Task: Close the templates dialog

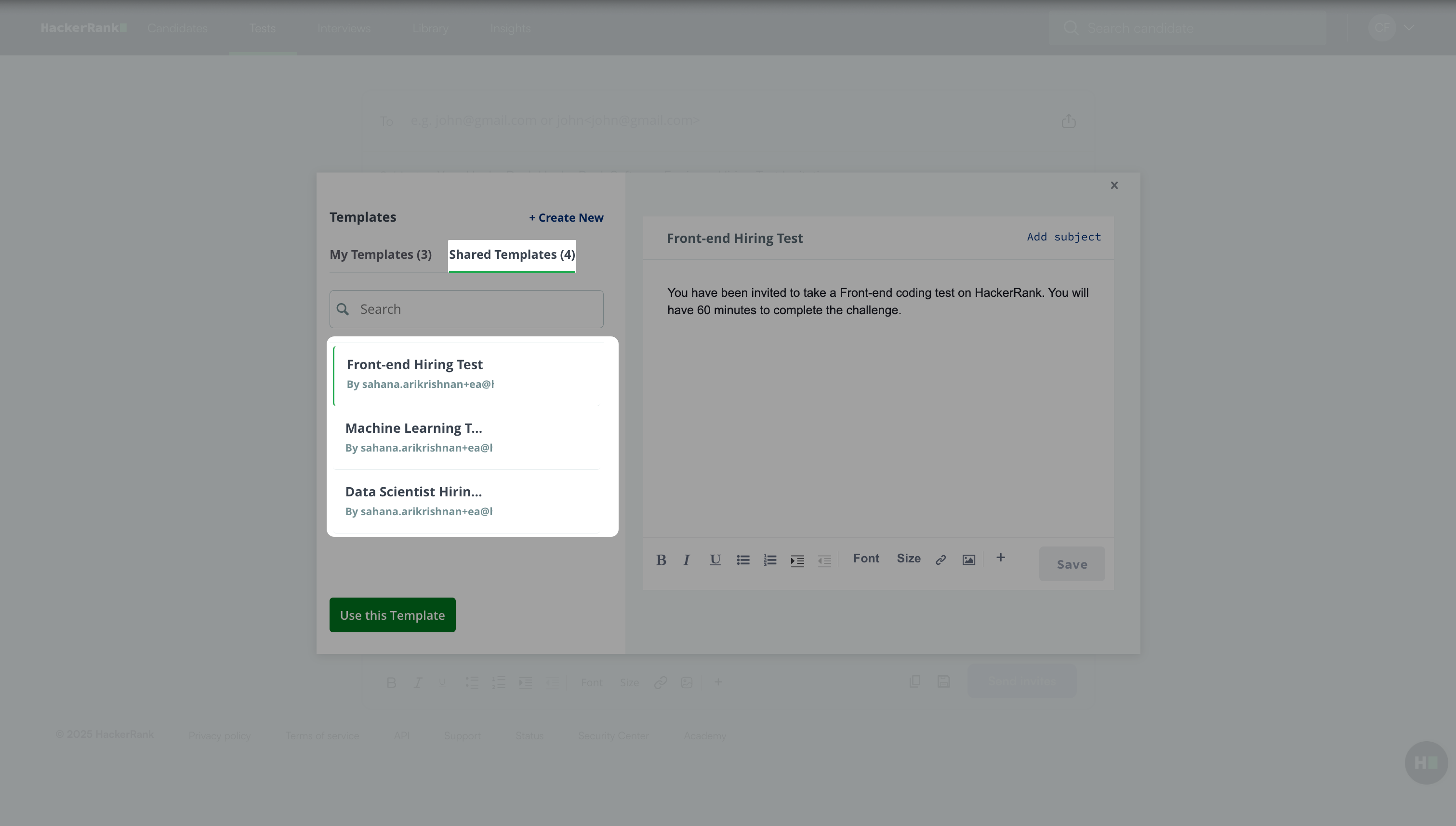Action: point(1114,186)
